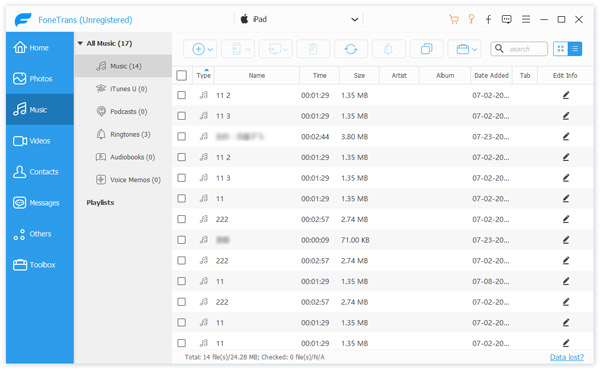600x370 pixels.
Task: Click the Add files plus icon
Action: click(198, 49)
